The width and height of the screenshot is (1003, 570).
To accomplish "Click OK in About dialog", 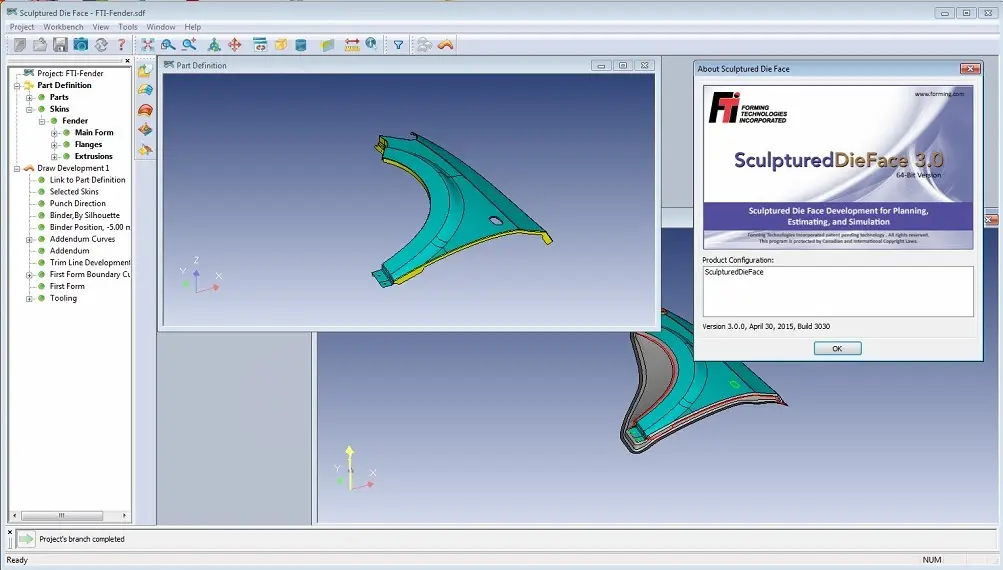I will [x=837, y=349].
